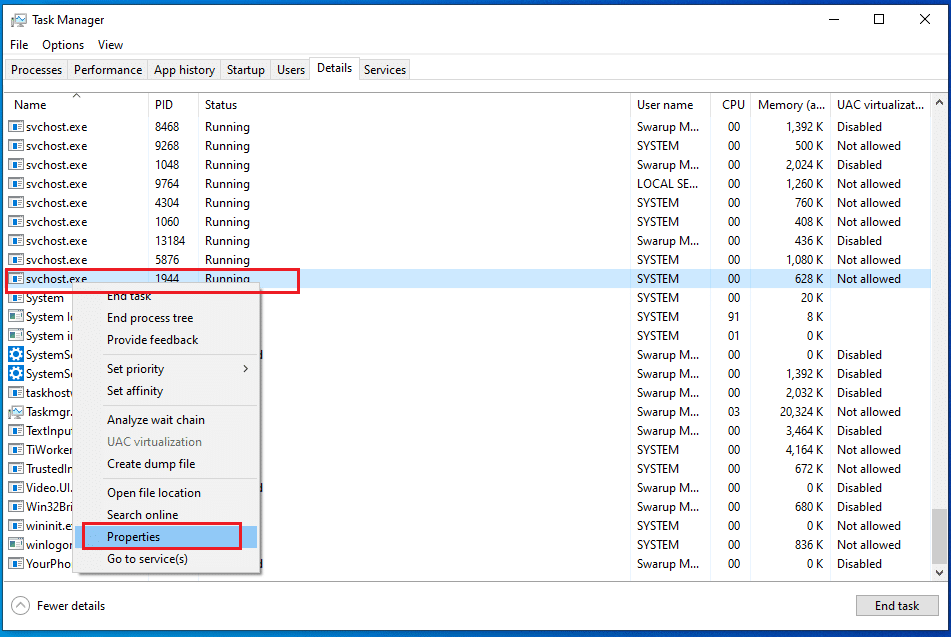Switch to the Services tab
The image size is (951, 637).
385,70
